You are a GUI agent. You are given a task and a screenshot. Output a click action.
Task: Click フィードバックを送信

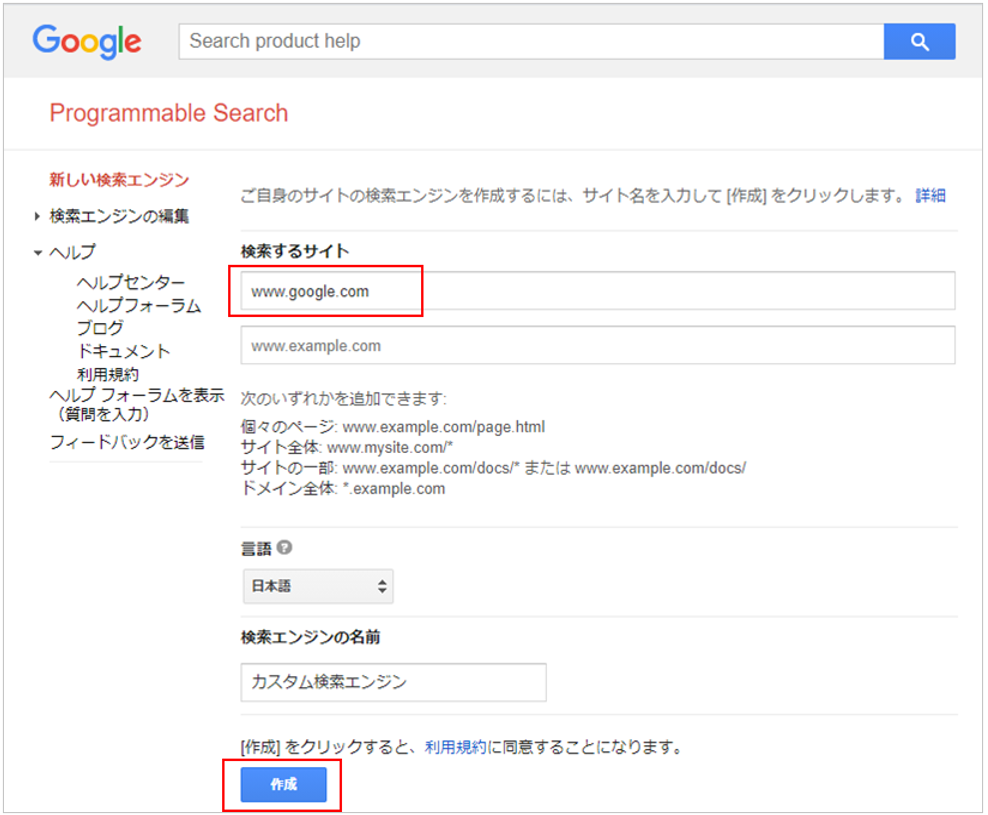click(x=127, y=442)
